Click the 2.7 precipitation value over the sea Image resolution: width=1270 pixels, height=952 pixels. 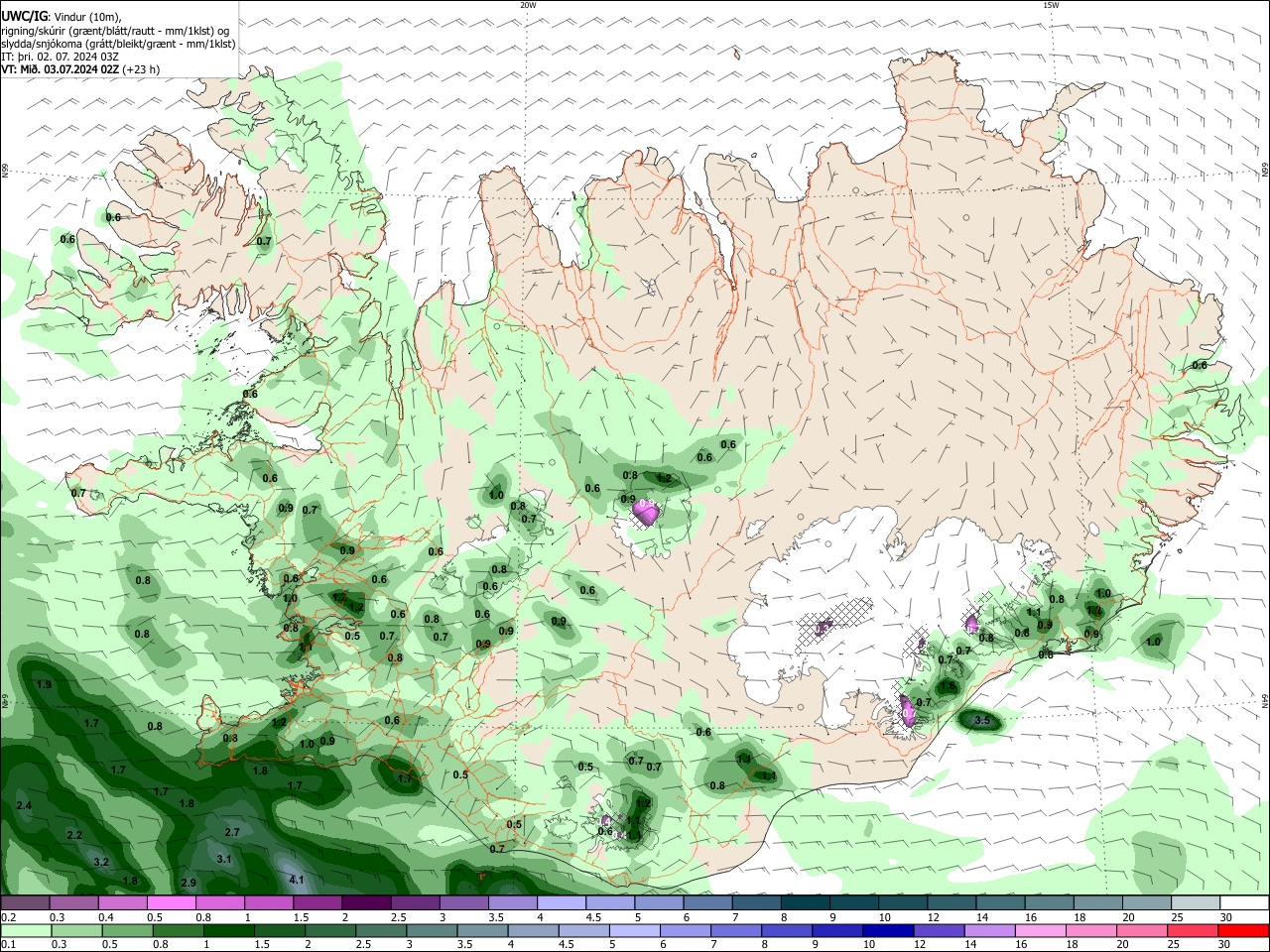point(232,832)
